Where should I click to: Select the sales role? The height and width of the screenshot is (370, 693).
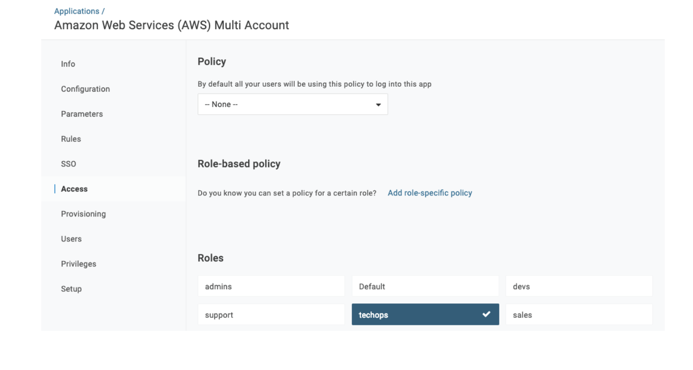point(579,315)
